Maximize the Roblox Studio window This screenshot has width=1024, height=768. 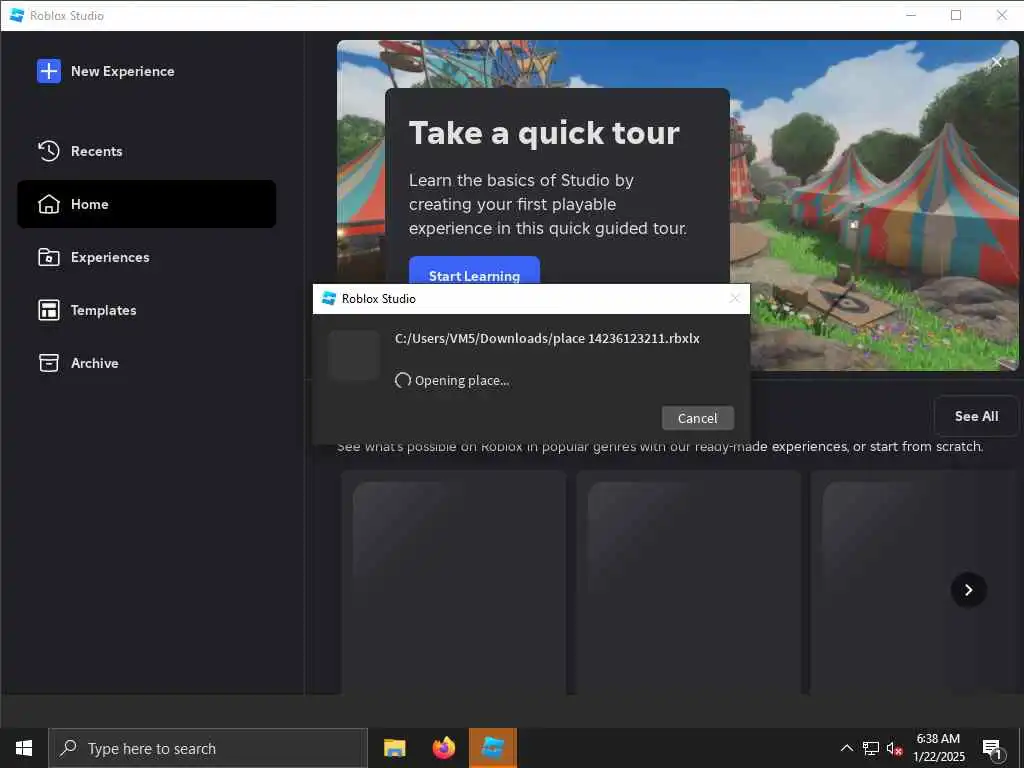click(x=956, y=15)
